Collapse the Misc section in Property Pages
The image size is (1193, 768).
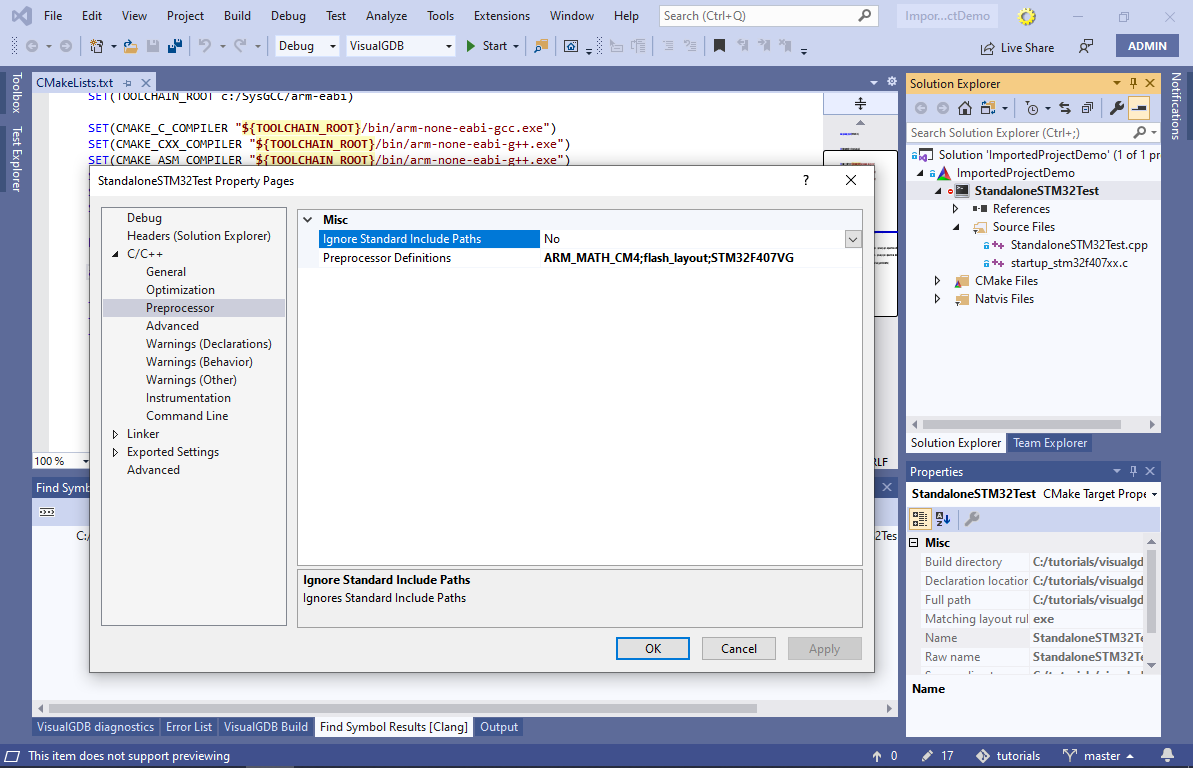tap(308, 220)
